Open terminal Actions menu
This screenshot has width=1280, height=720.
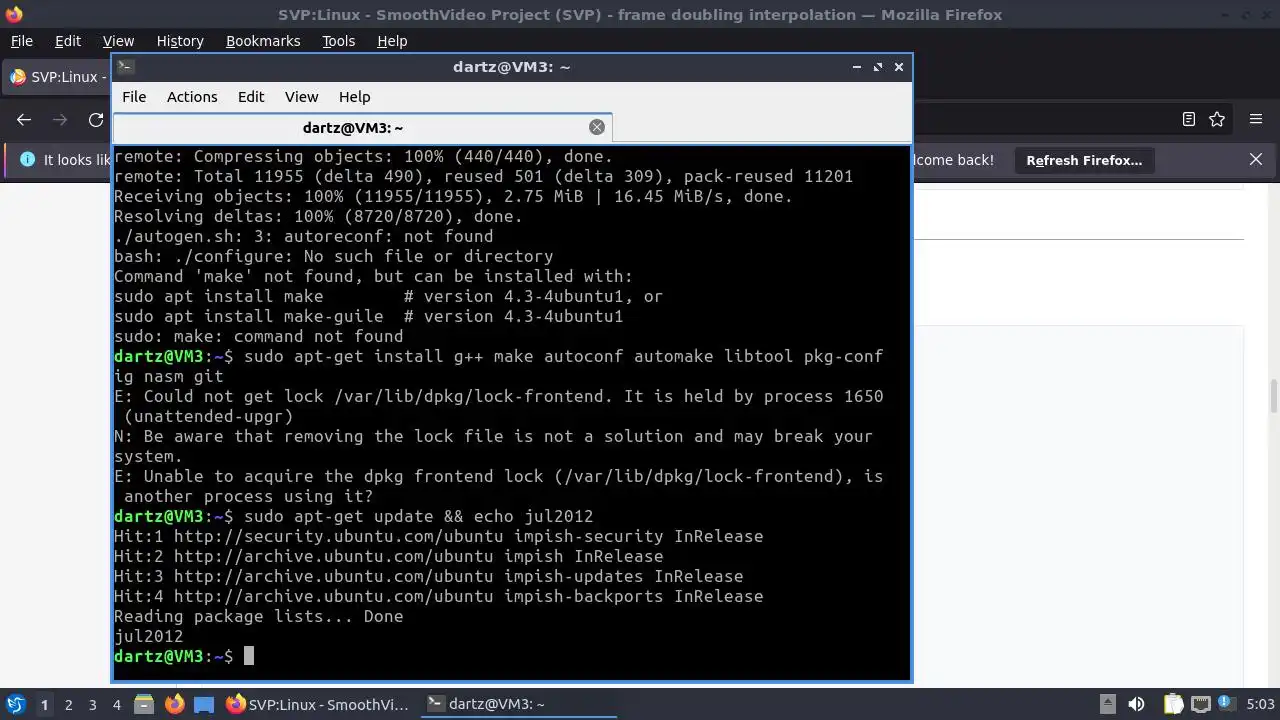(192, 96)
